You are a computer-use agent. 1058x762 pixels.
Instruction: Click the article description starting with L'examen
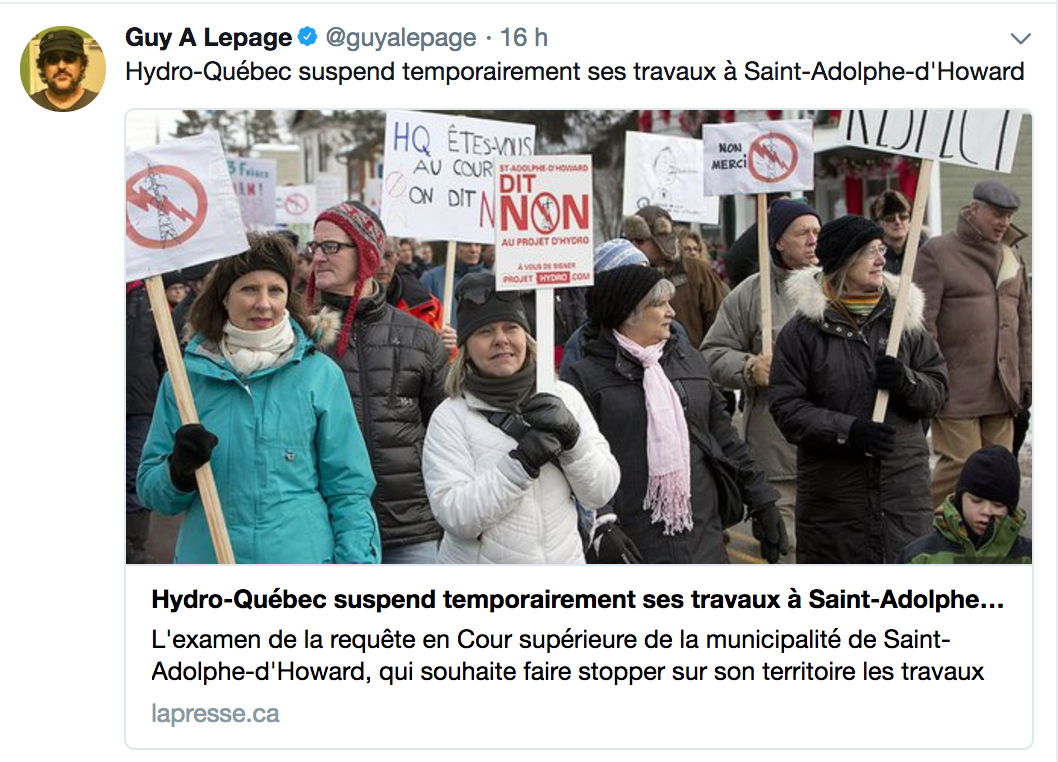point(567,655)
